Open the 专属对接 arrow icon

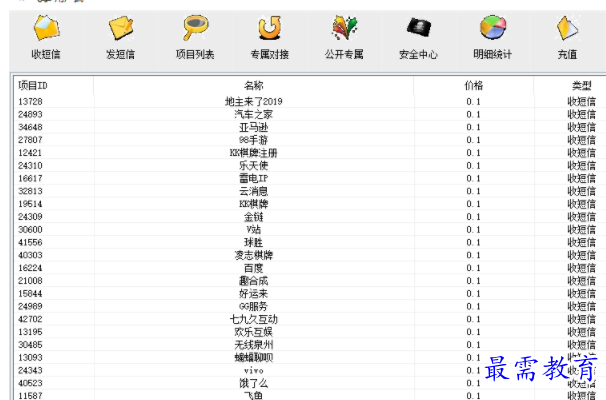click(x=269, y=27)
